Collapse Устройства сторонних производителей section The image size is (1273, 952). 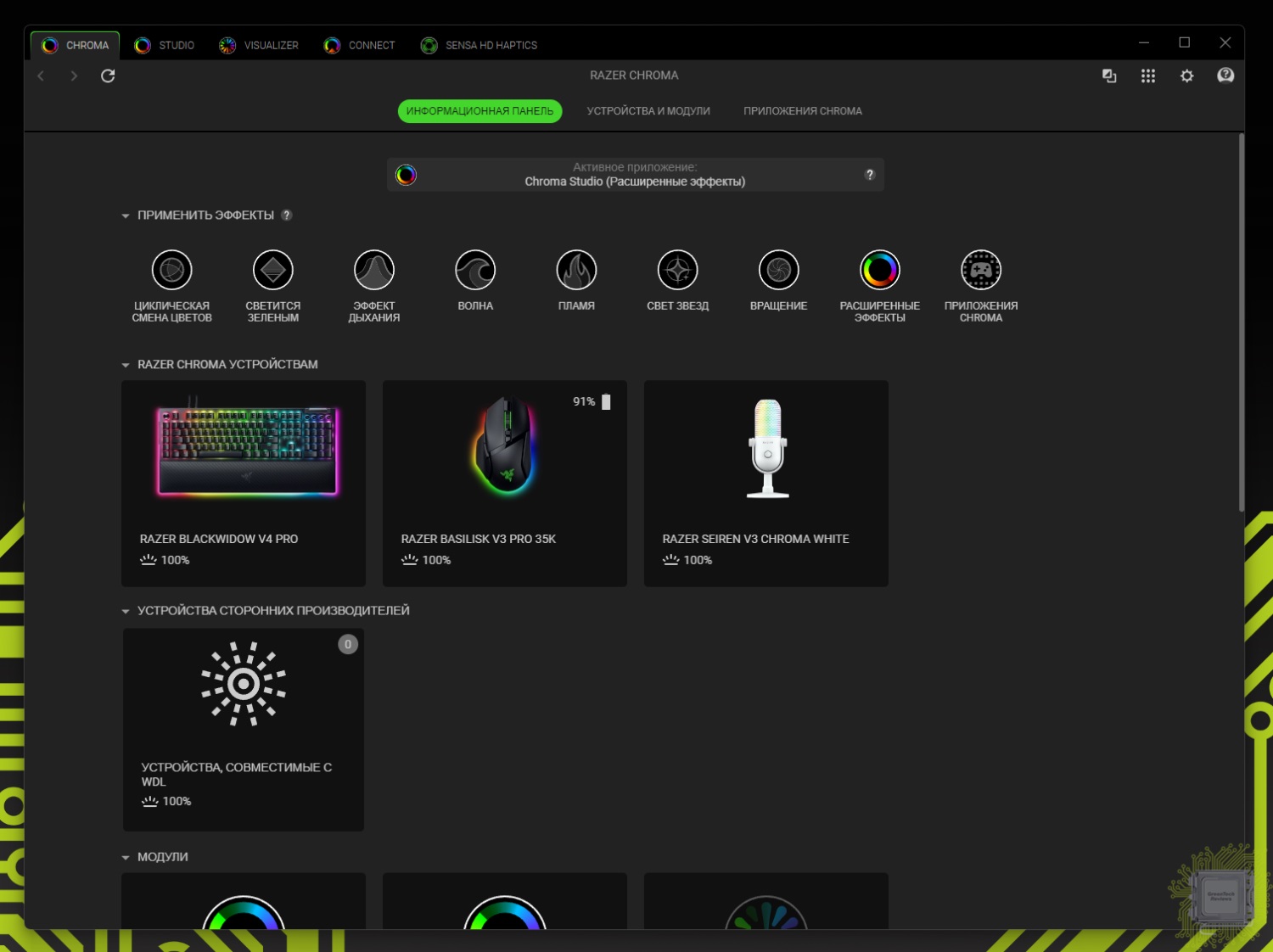[126, 611]
